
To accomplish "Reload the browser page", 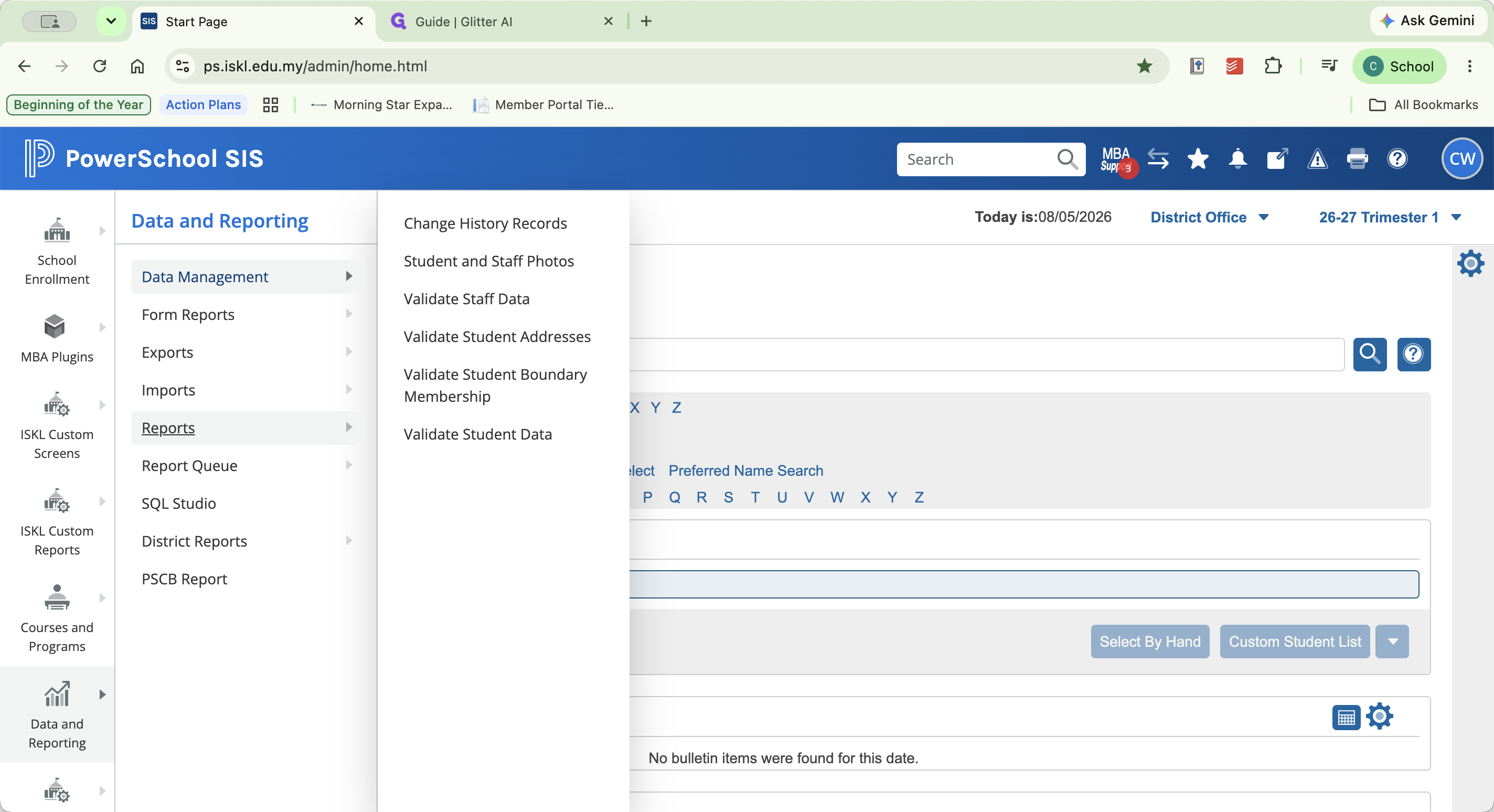I will [x=100, y=66].
